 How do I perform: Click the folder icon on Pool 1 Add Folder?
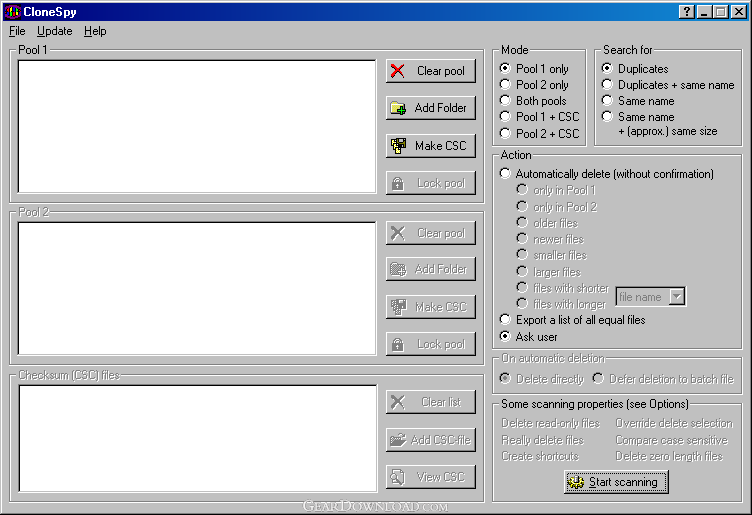398,108
